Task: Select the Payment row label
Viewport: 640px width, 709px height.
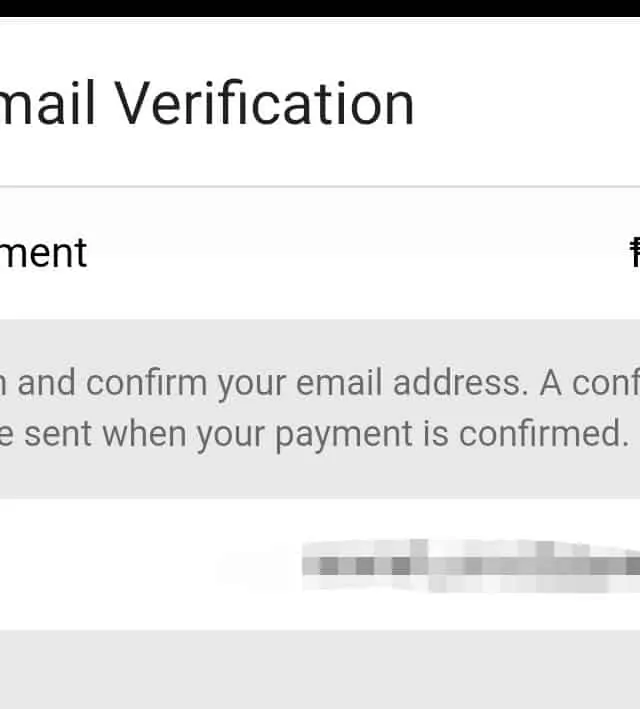Action: [44, 253]
